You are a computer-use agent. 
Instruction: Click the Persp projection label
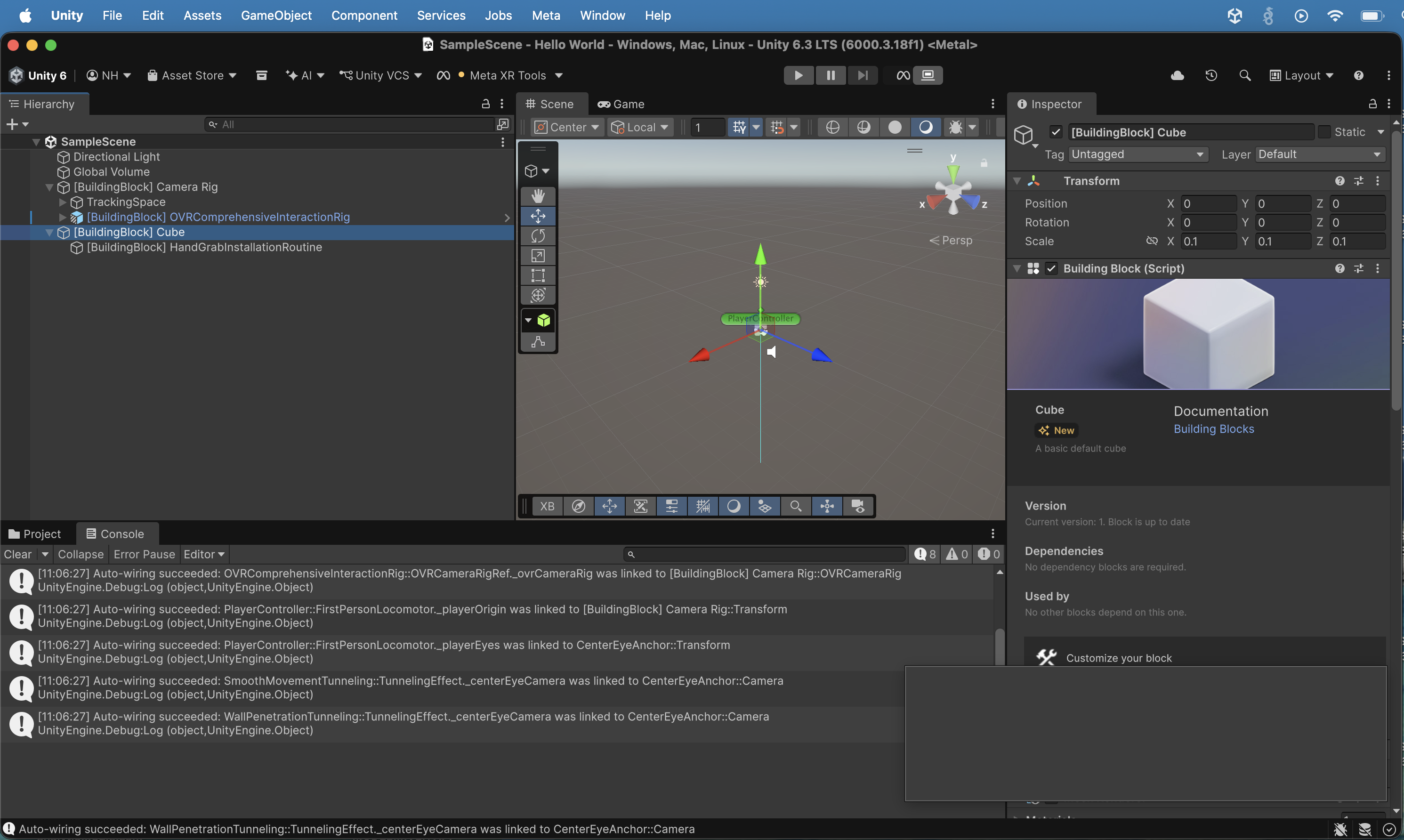(x=957, y=240)
